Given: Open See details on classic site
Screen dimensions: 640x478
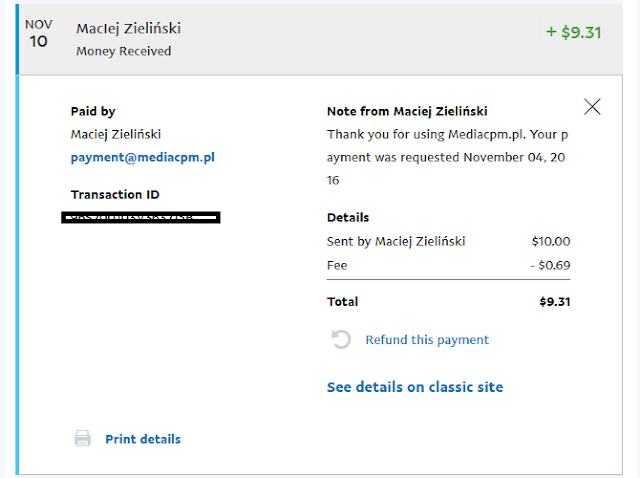Looking at the screenshot, I should [415, 387].
